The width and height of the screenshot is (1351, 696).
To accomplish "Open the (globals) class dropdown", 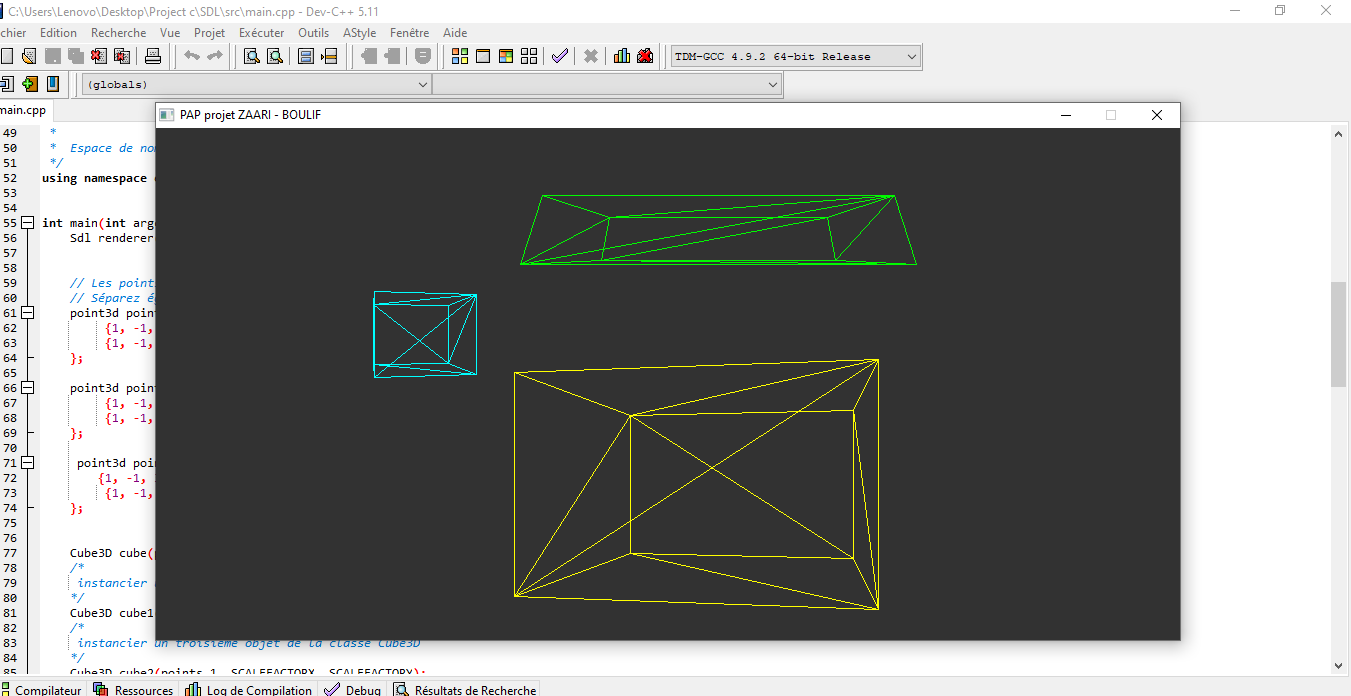I will (256, 85).
